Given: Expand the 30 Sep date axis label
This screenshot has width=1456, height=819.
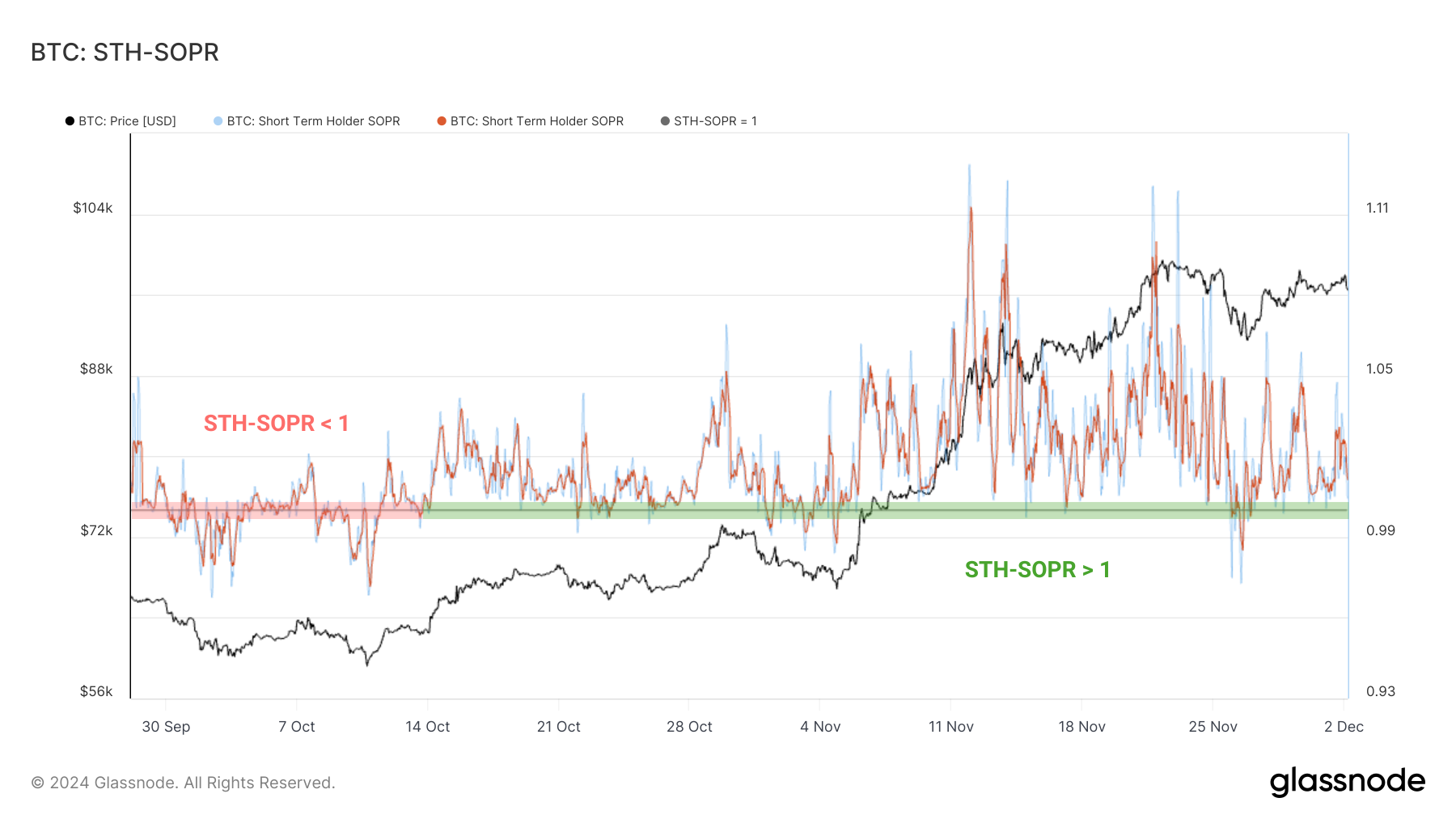Looking at the screenshot, I should tap(167, 727).
